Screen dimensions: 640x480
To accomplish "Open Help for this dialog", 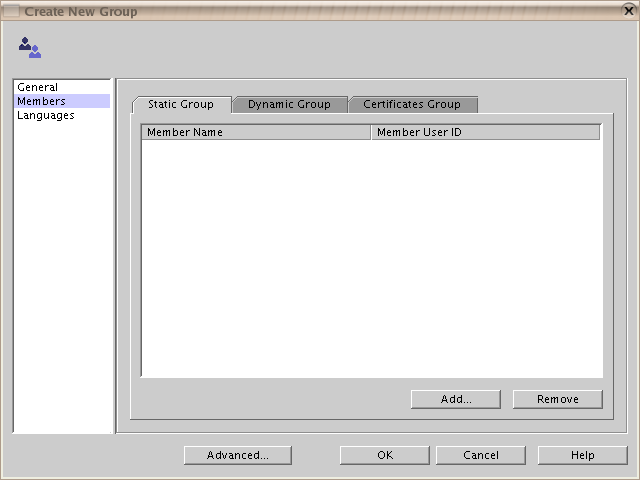I will (x=582, y=455).
